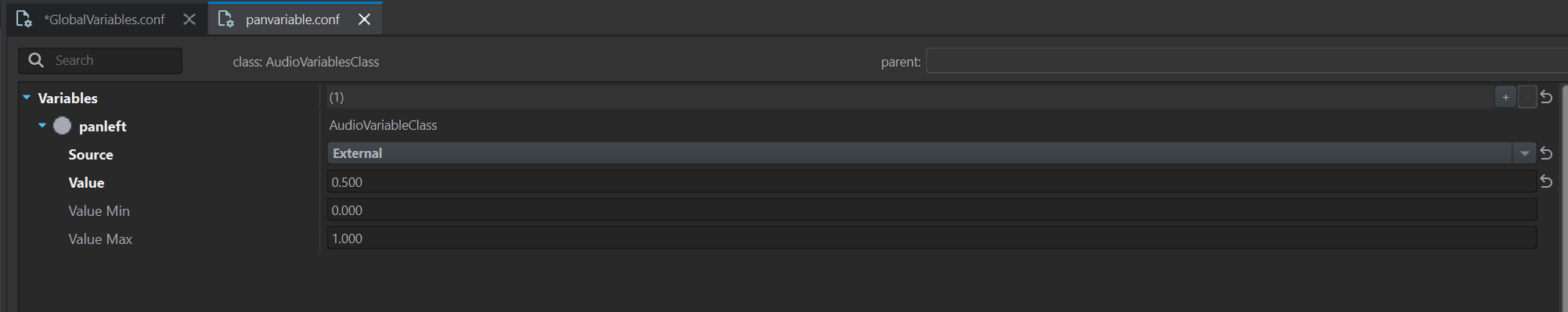Collapse the panleft entry

(x=42, y=126)
